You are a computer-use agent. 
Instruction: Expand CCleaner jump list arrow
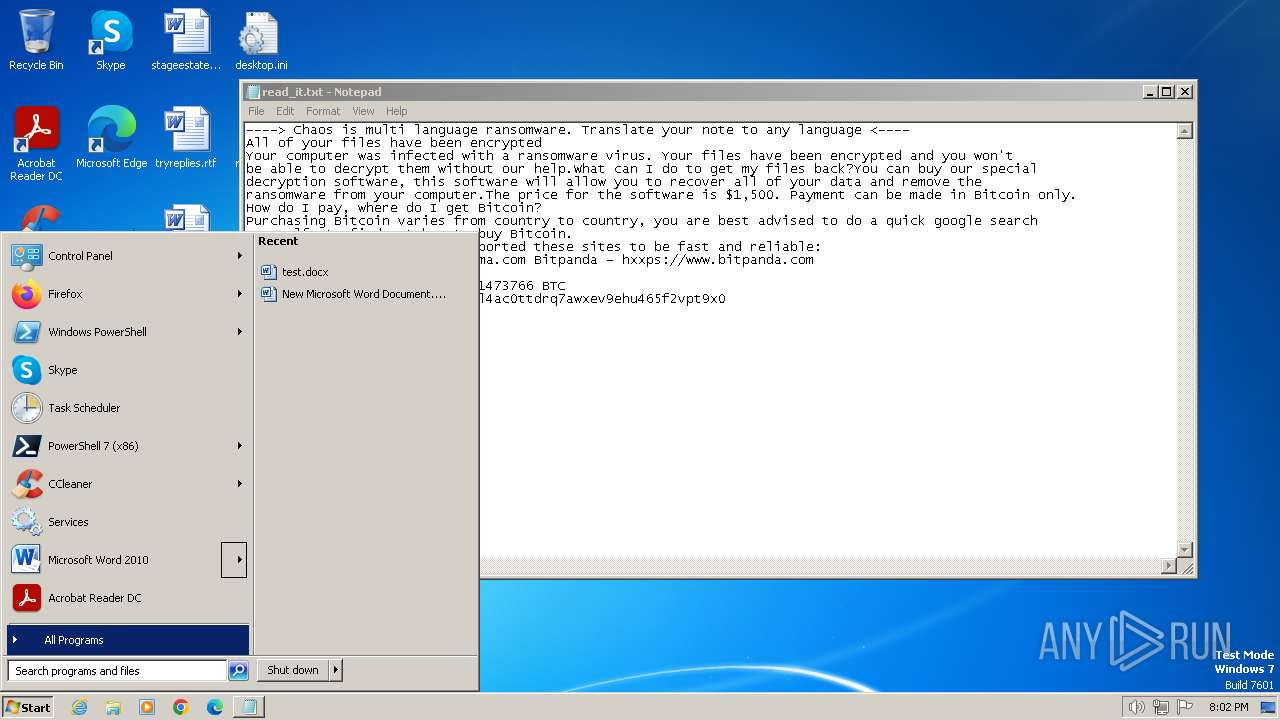coord(239,484)
